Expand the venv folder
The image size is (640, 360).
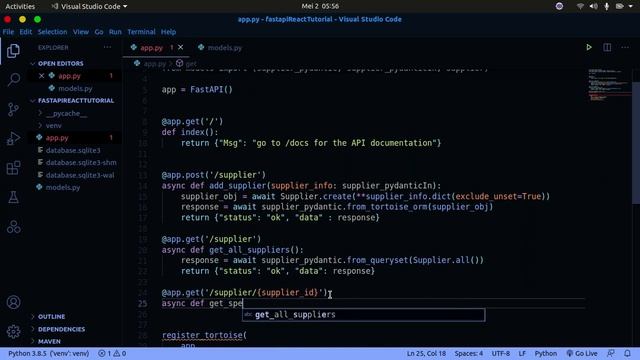click(53, 125)
